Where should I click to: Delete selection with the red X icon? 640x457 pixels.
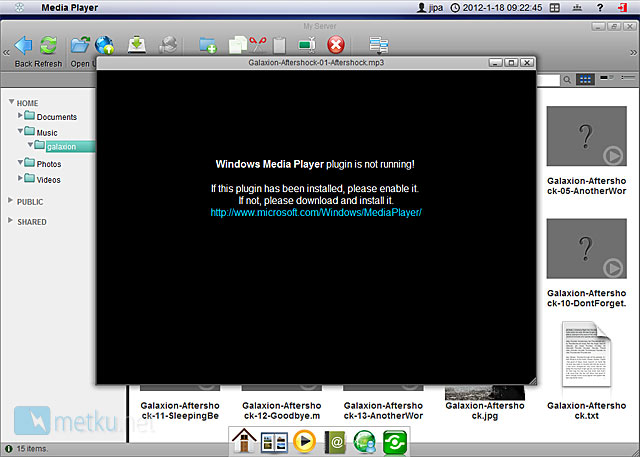336,45
